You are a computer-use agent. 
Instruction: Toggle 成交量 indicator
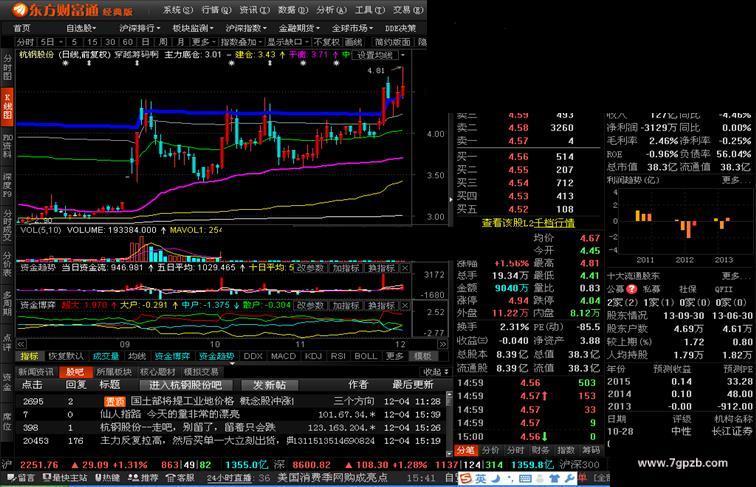106,356
